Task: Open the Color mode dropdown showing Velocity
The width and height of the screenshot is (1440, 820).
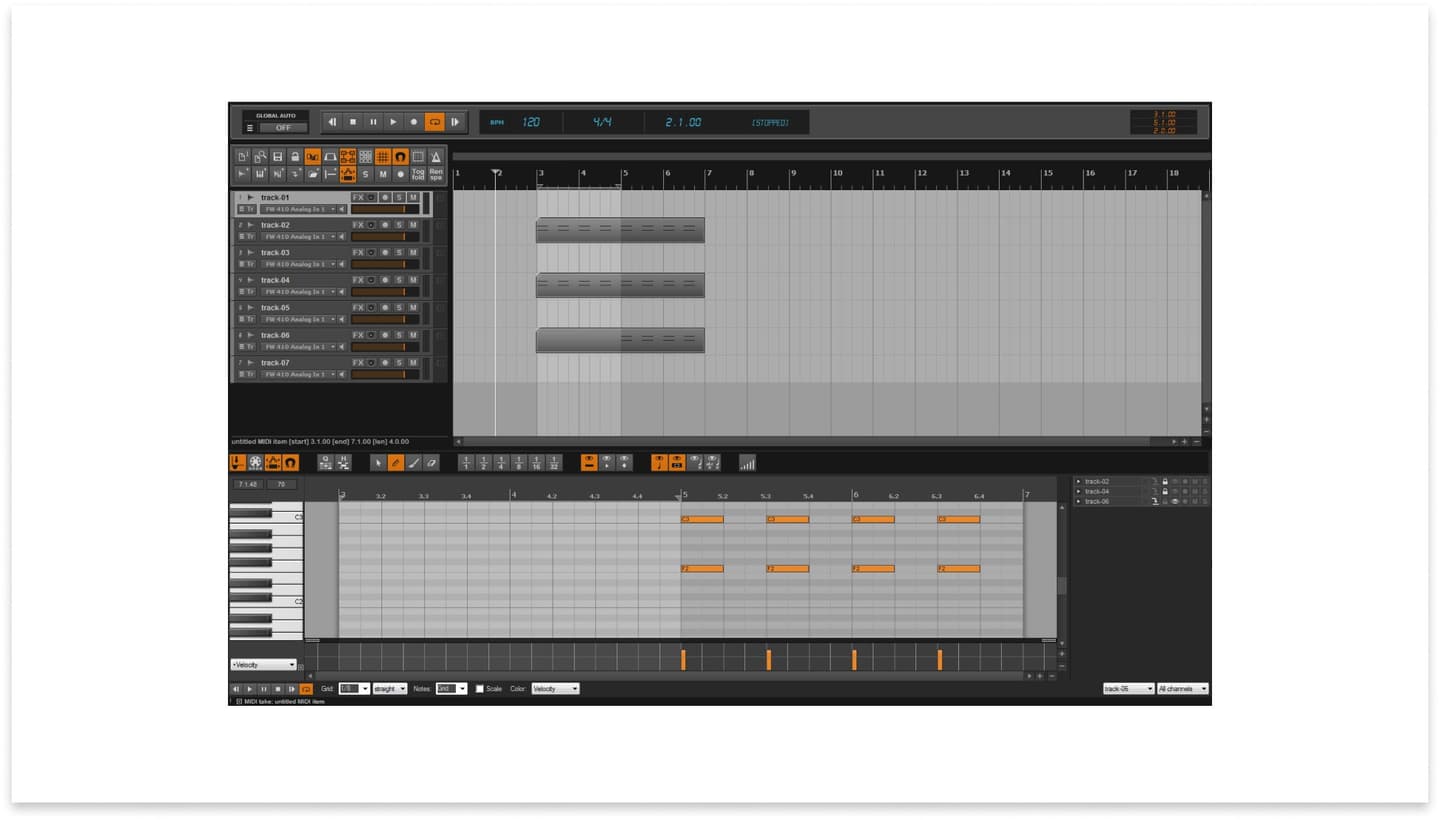Action: [556, 689]
